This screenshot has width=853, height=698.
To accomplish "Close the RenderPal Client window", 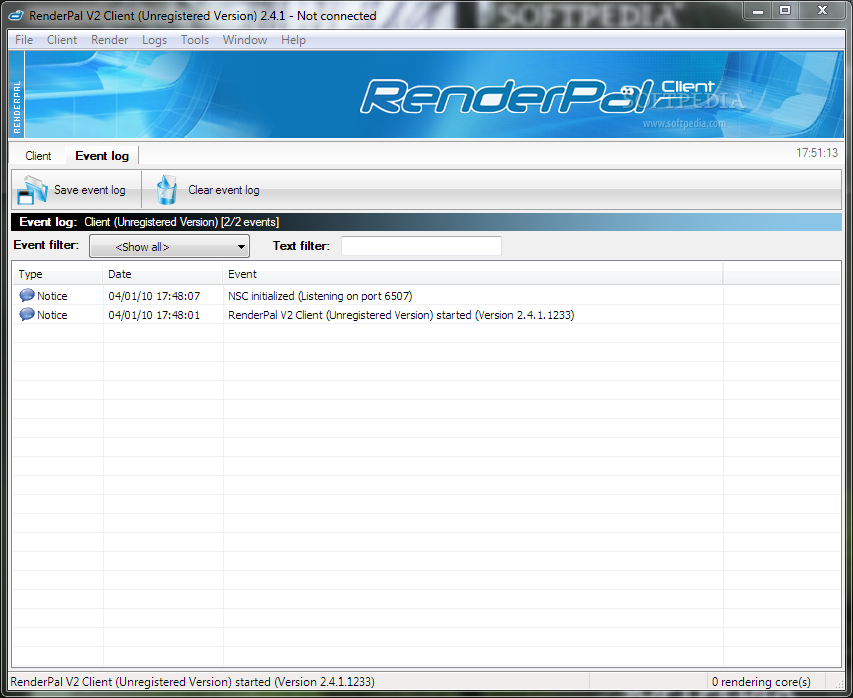I will (x=822, y=11).
